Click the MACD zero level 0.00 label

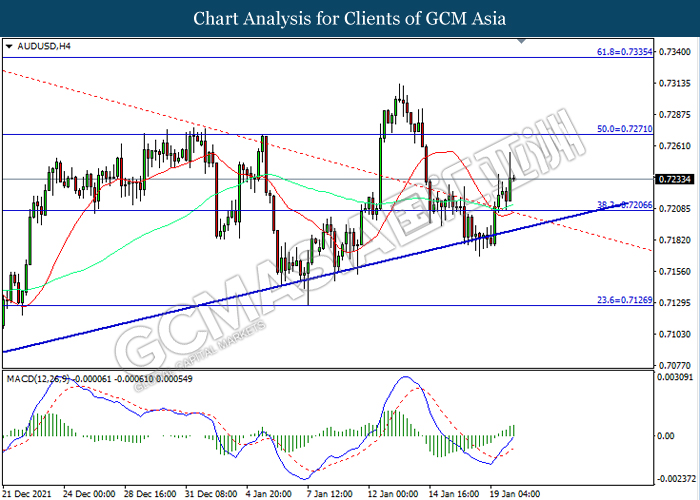point(666,436)
